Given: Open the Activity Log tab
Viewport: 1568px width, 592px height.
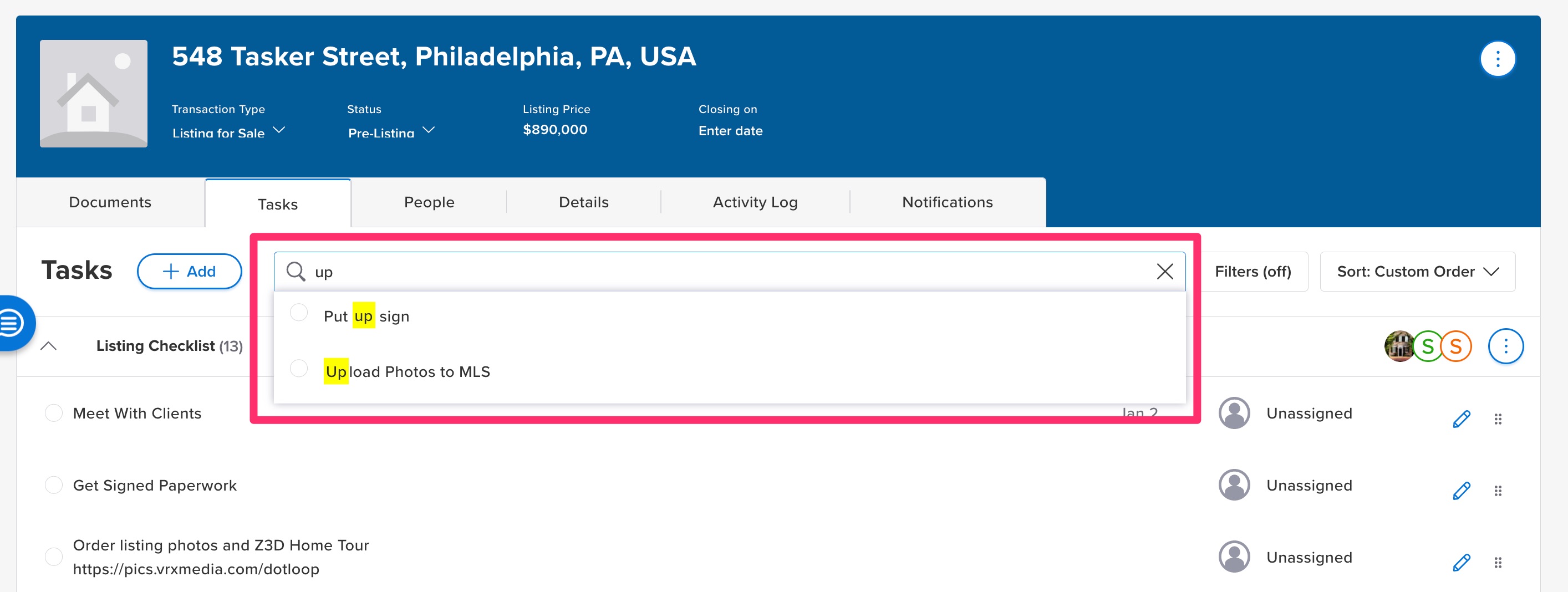Looking at the screenshot, I should click(755, 203).
